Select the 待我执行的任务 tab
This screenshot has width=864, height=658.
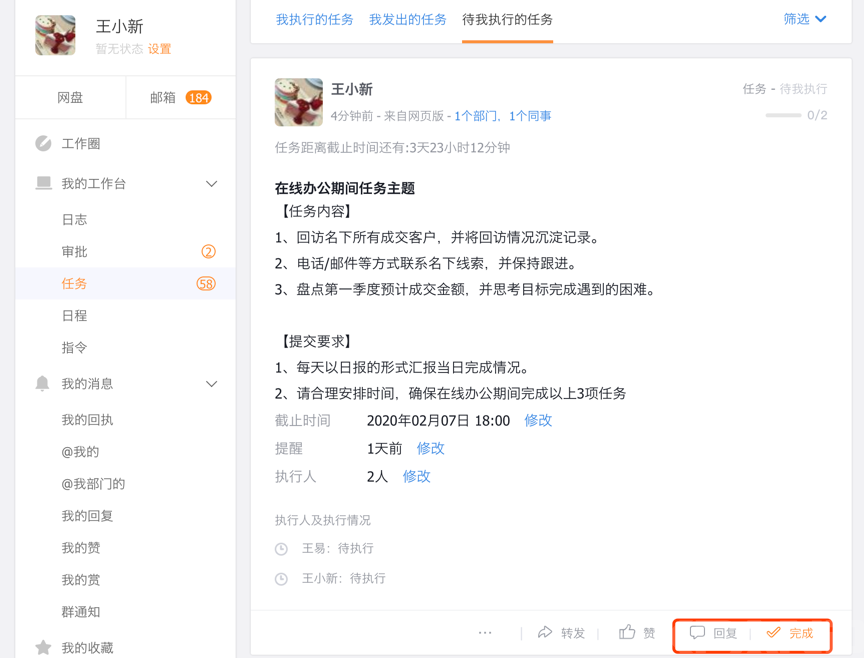coord(507,20)
